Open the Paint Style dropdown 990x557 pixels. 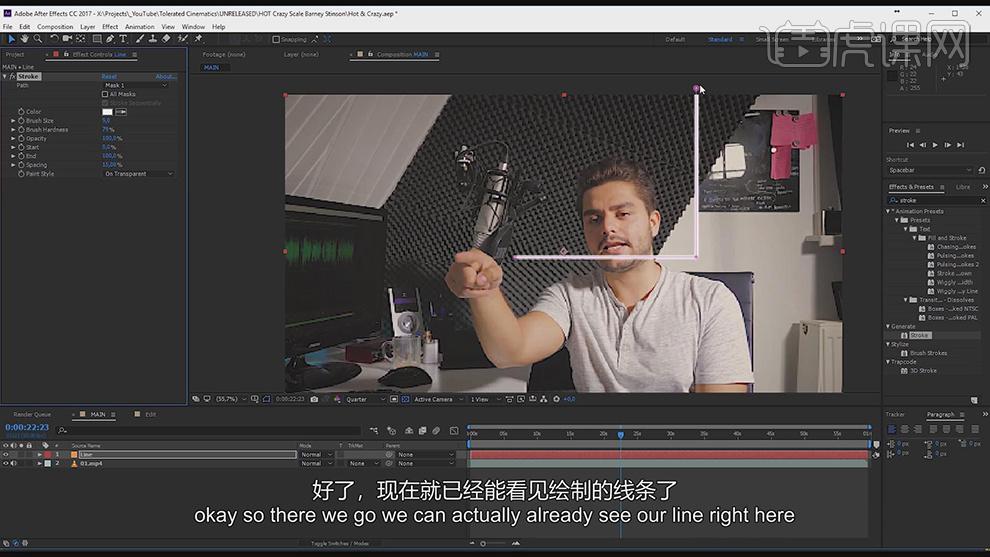[138, 174]
